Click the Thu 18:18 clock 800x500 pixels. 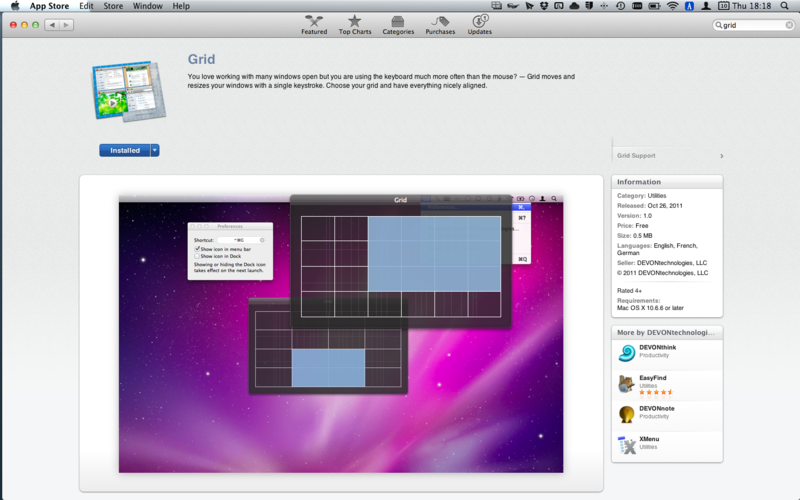tap(751, 6)
